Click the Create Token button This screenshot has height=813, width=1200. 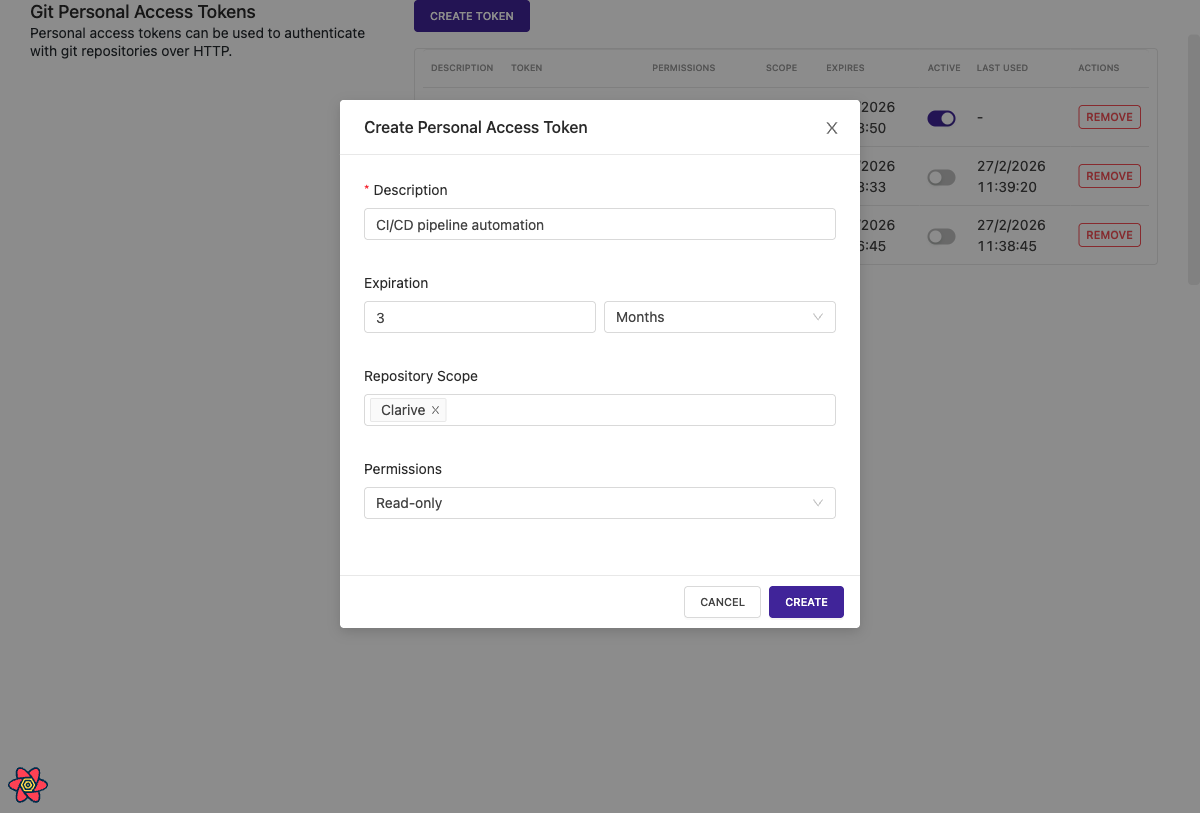coord(471,16)
